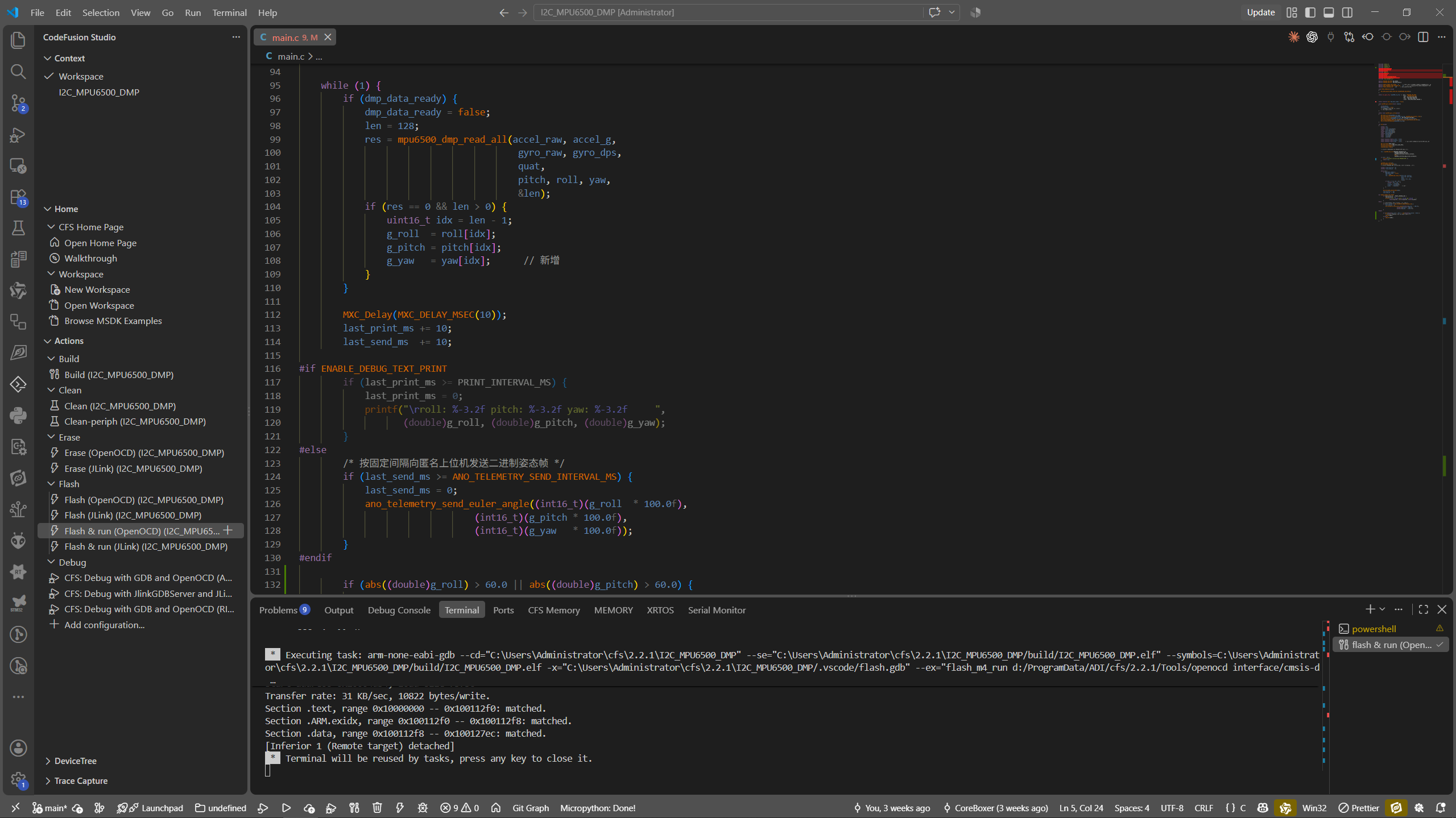The height and width of the screenshot is (818, 1456).
Task: Click split editor right icon
Action: pos(1423,37)
